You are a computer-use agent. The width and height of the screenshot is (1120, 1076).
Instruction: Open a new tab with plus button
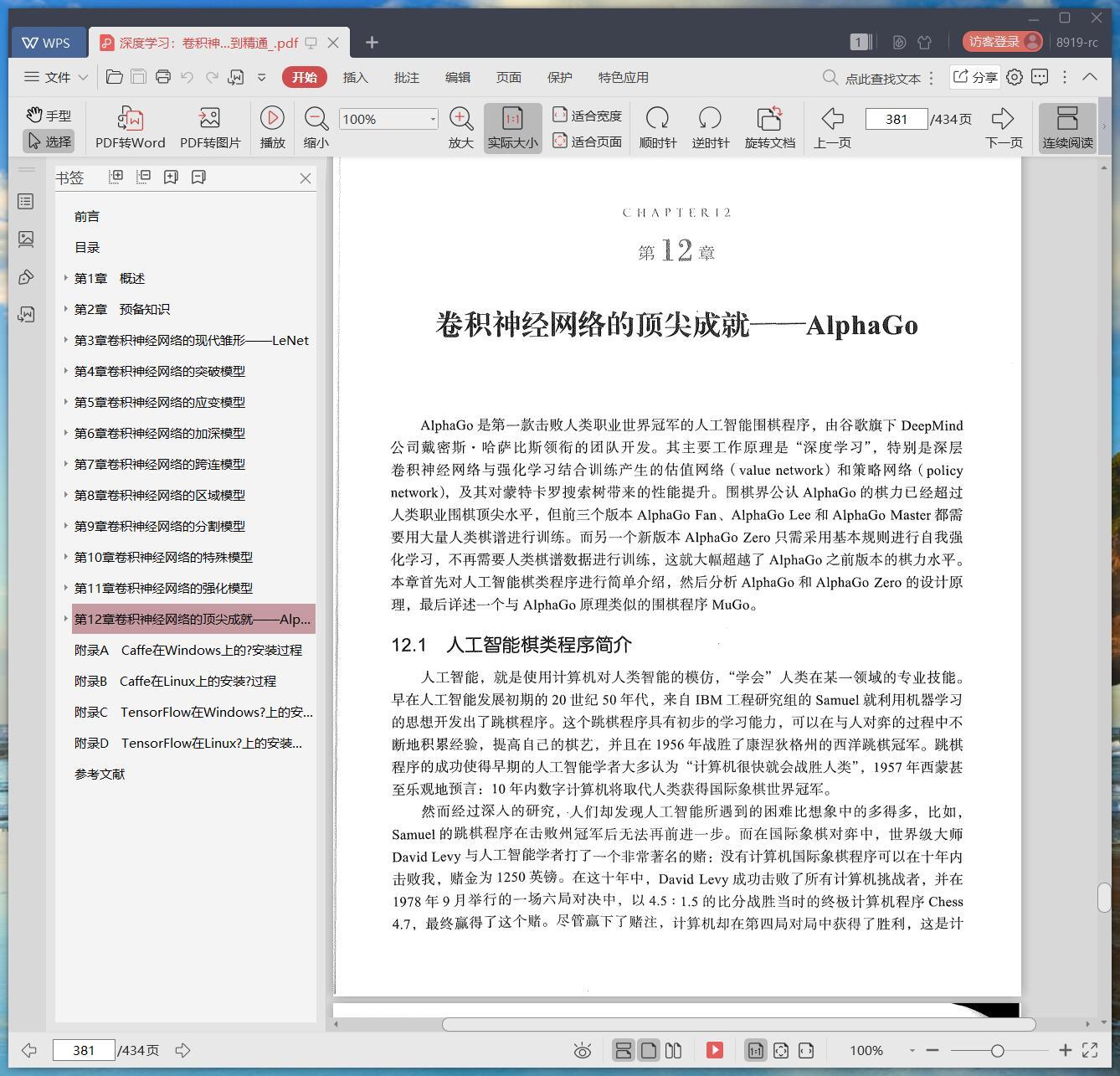click(372, 42)
